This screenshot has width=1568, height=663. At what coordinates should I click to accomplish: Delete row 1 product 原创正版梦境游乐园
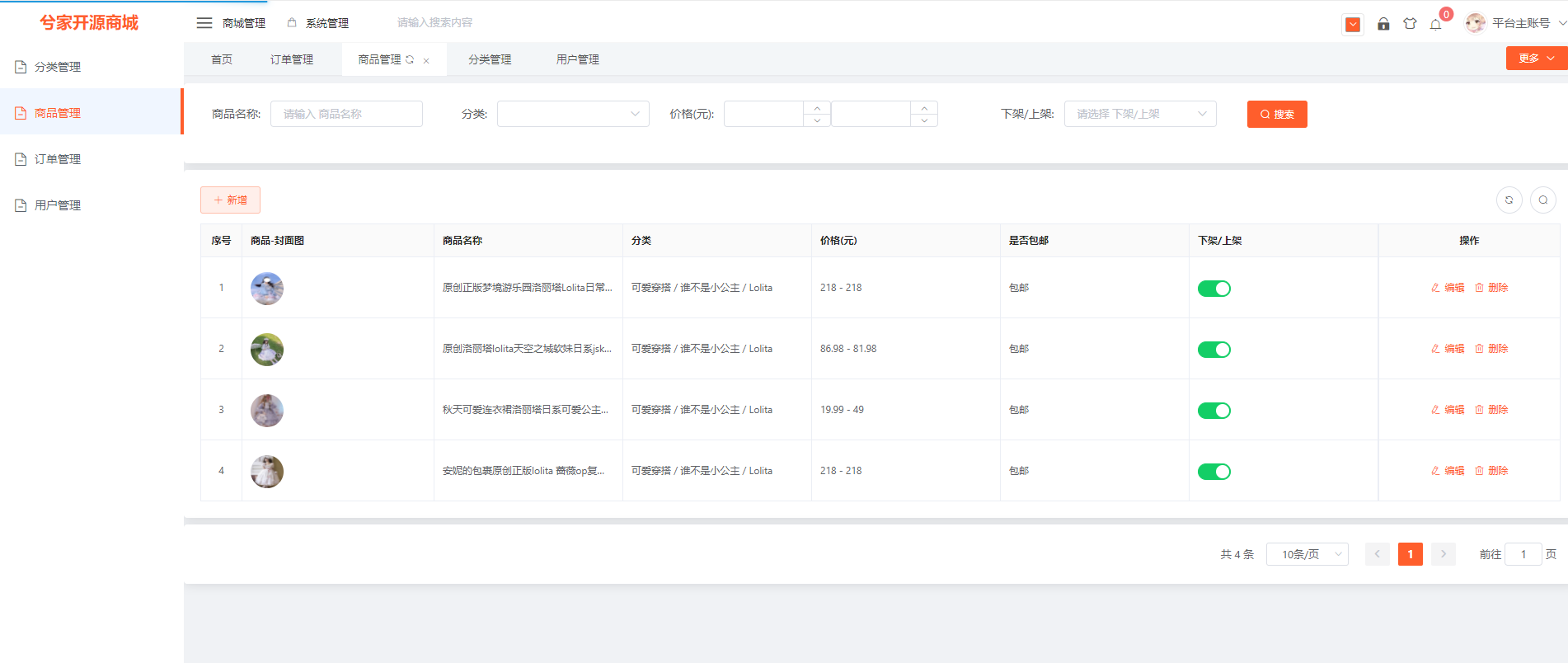(x=1491, y=288)
